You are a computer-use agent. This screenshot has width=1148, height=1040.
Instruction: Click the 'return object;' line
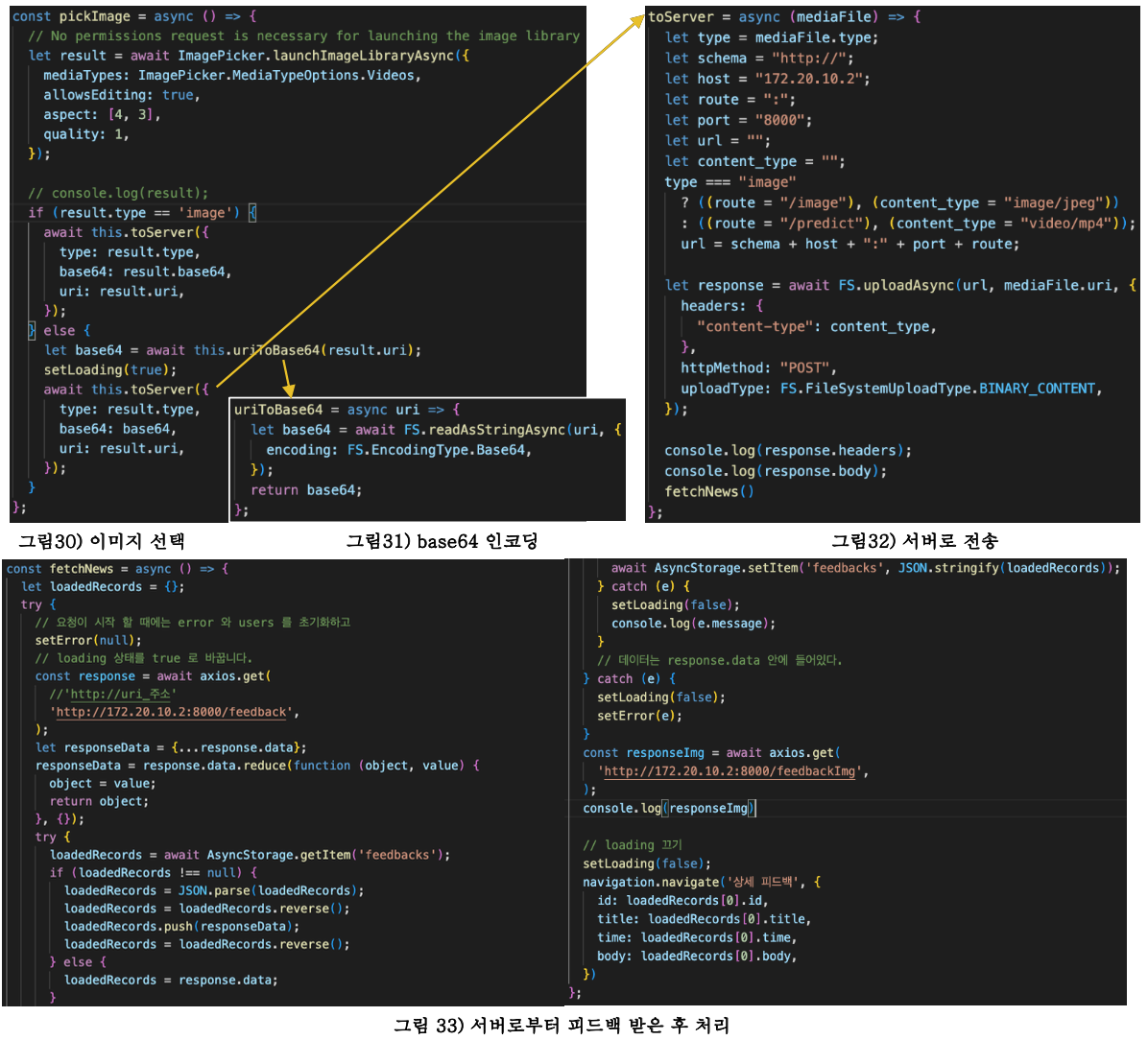point(99,801)
